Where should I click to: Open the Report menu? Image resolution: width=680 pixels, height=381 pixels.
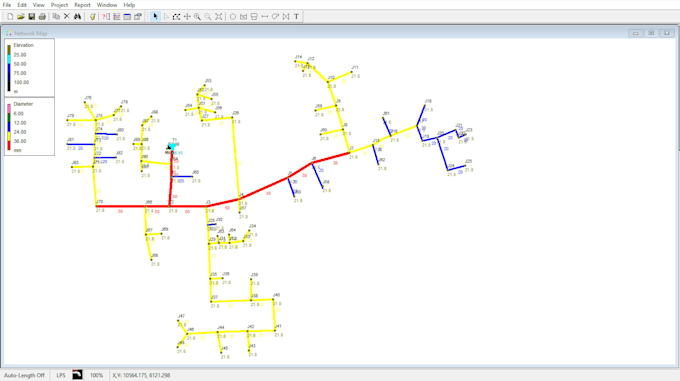[82, 5]
